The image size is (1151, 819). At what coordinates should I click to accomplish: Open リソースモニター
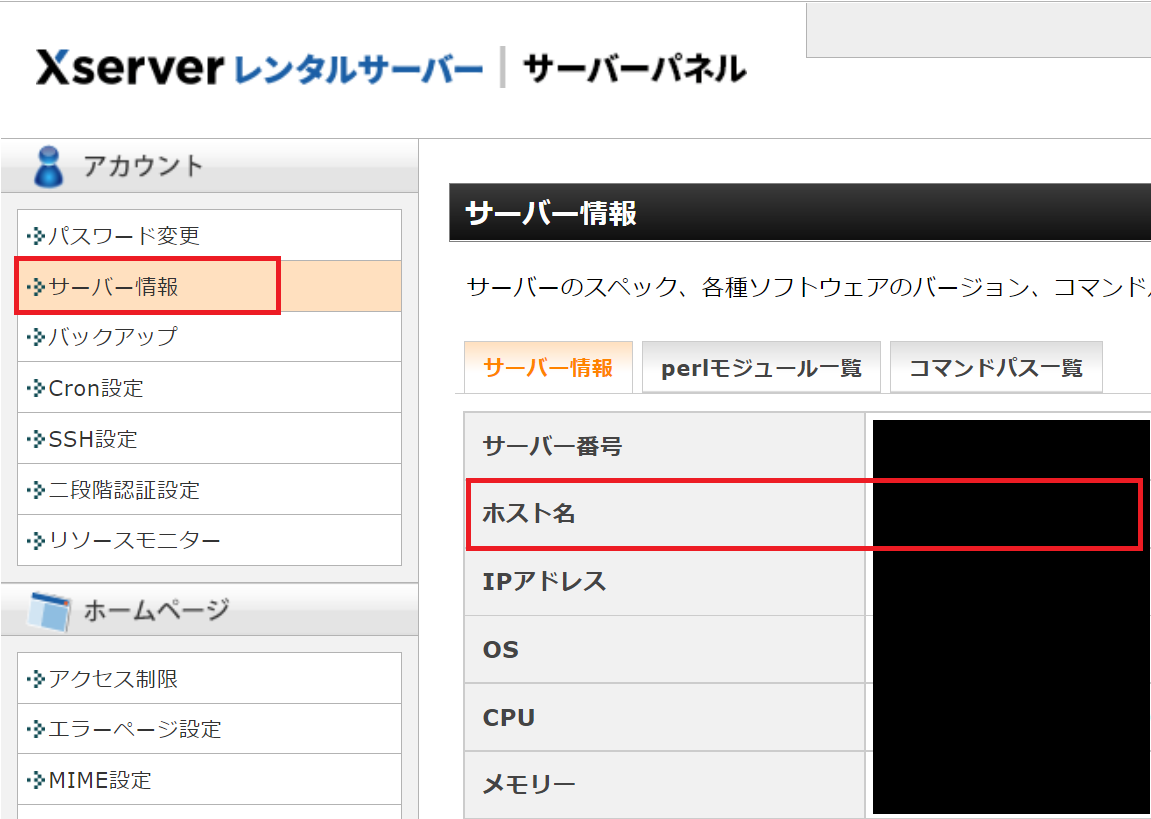209,540
